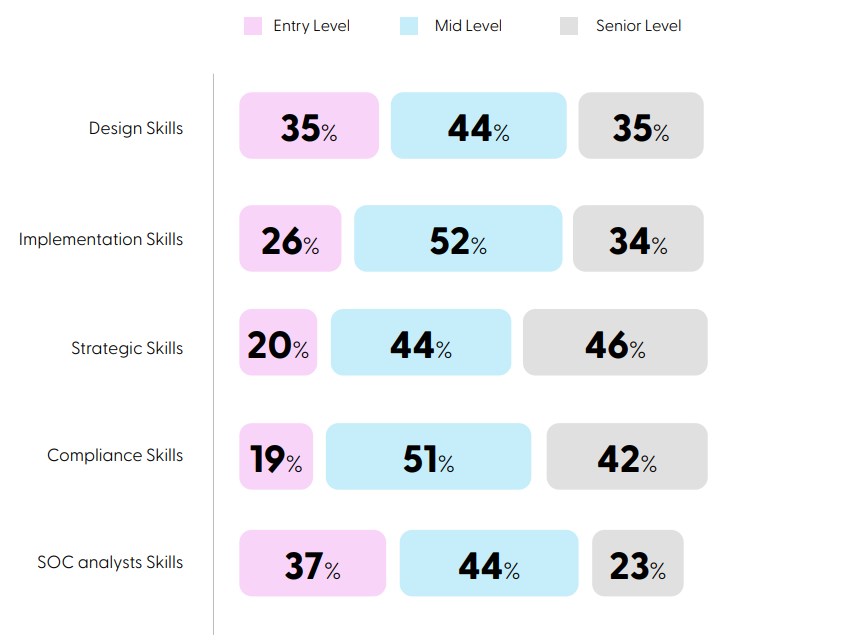Select the Entry Level legend label
Screen dimensions: 843x635
point(311,26)
